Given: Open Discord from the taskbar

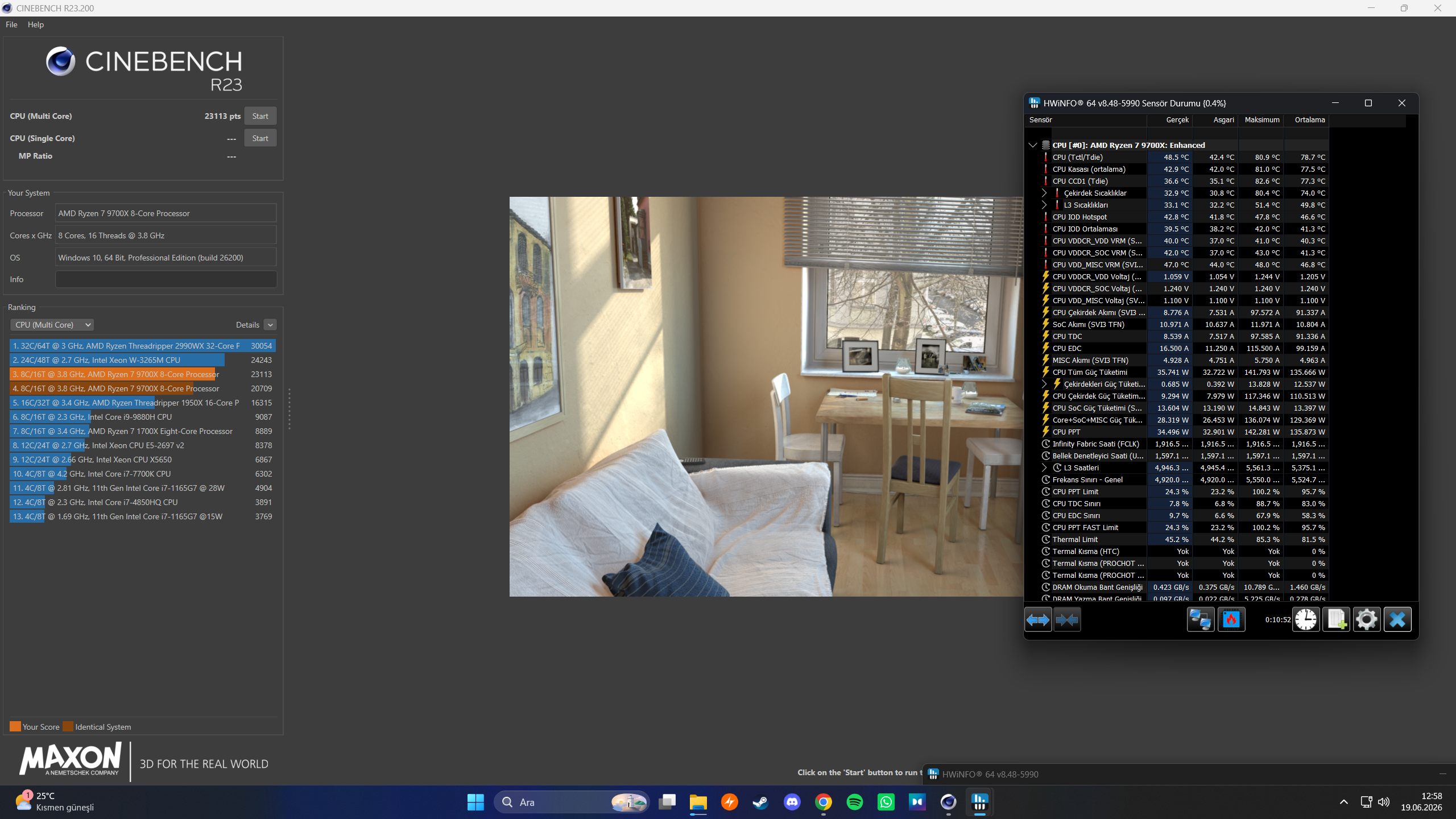Looking at the screenshot, I should tap(792, 802).
